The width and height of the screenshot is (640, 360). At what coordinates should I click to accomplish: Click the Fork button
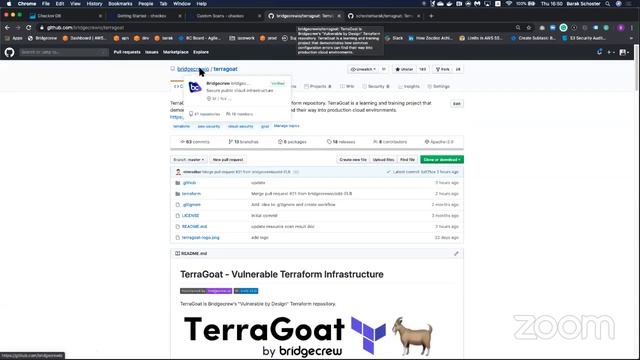pos(443,69)
